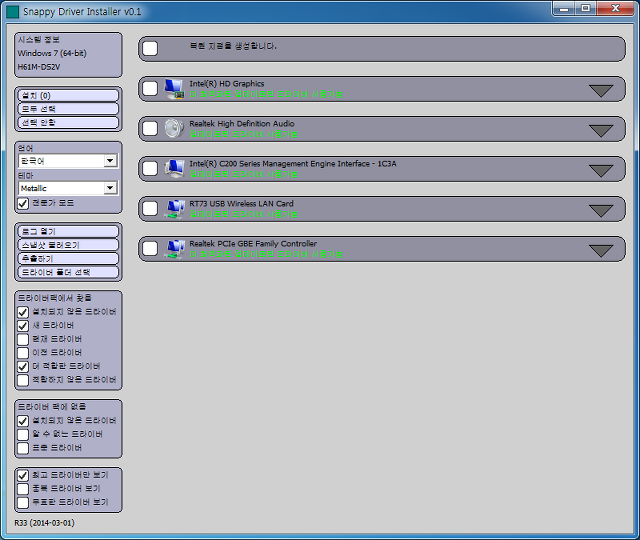
Task: Uncheck the 더 적합한 드라이버 filter
Action: coord(23,367)
